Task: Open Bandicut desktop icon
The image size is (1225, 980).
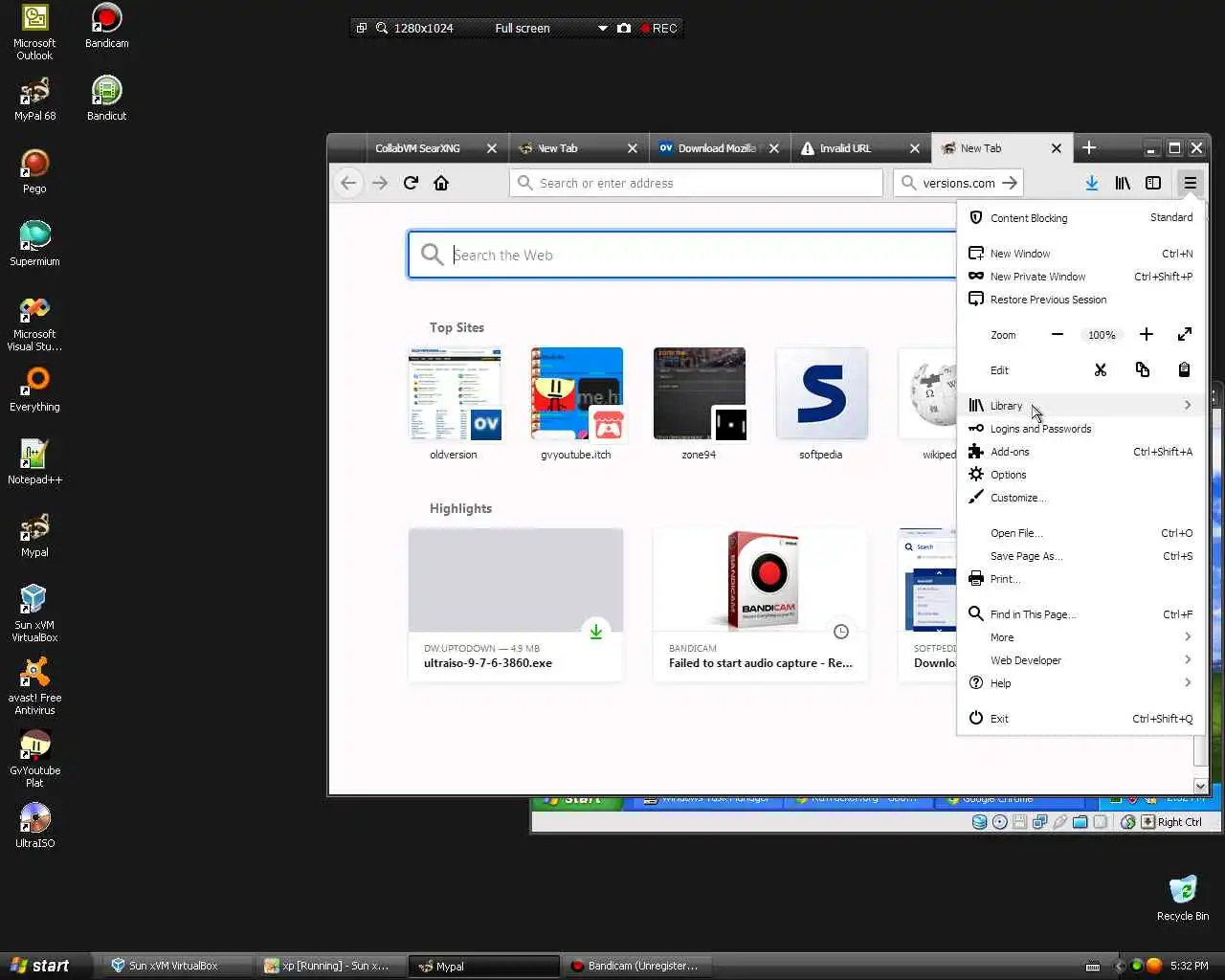Action: click(x=106, y=100)
